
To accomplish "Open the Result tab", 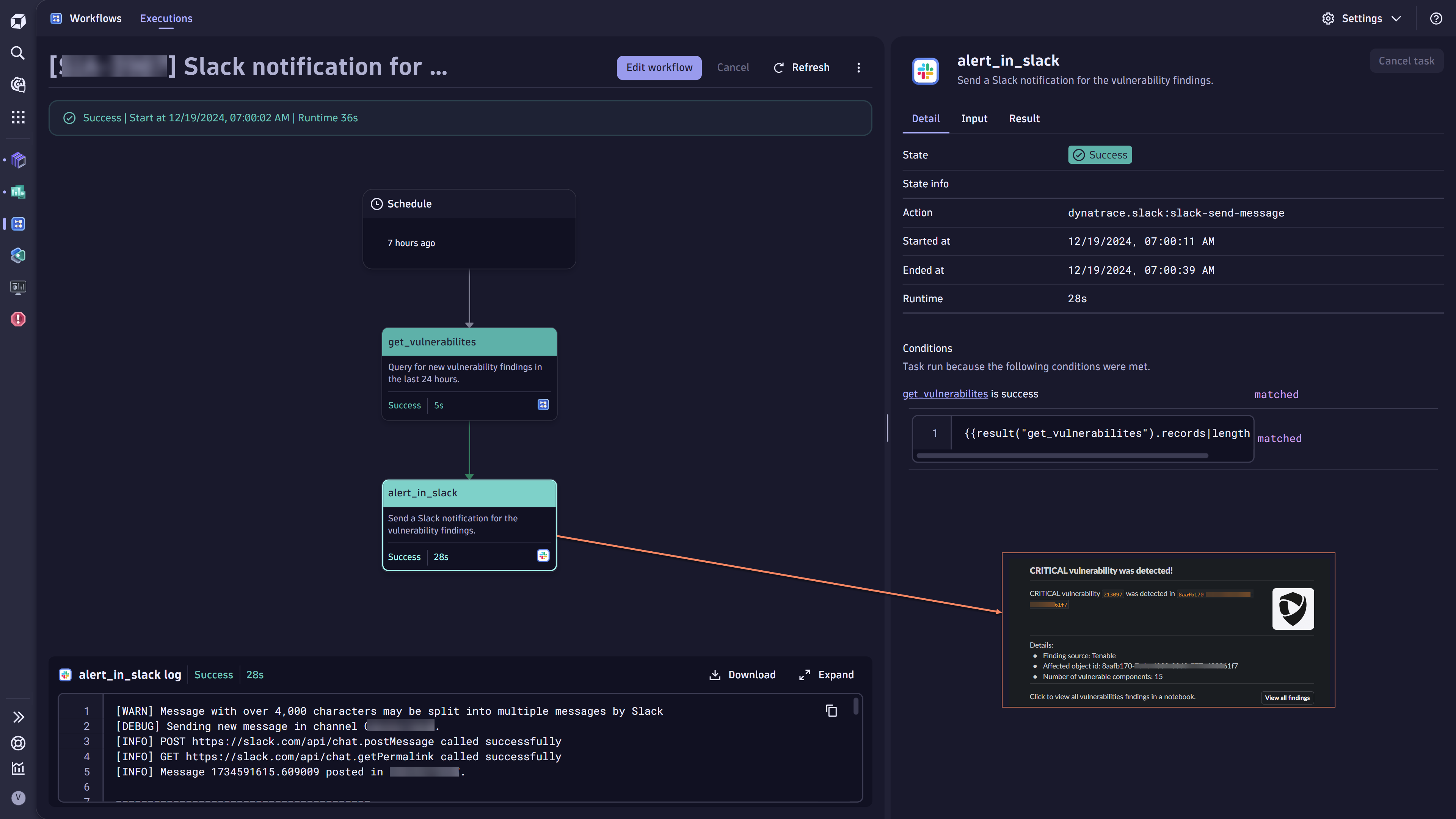I will click(x=1024, y=118).
